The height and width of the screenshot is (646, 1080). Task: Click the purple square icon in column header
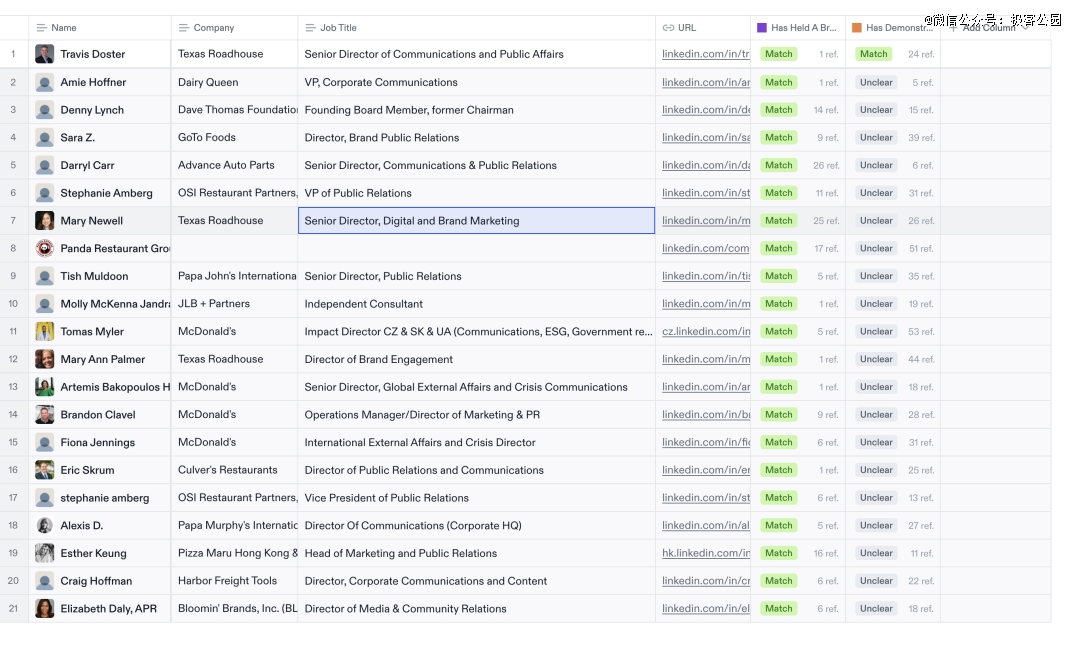(762, 28)
